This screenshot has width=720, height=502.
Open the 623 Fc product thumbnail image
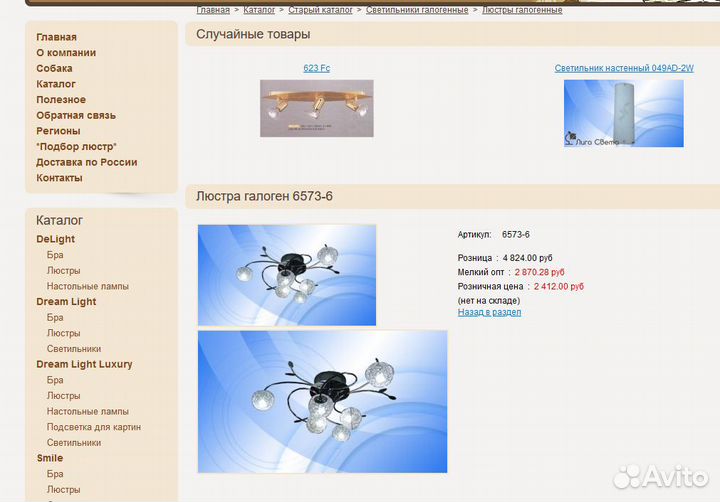pyautogui.click(x=316, y=108)
